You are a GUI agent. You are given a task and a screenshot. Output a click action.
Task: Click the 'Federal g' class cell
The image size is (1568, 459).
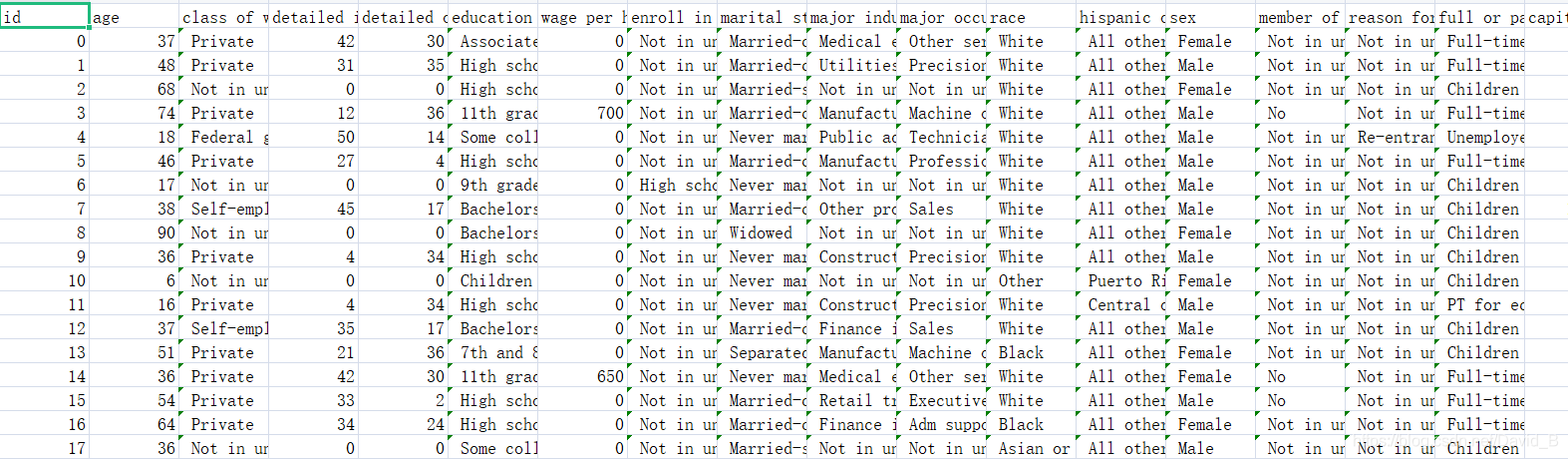(x=224, y=137)
